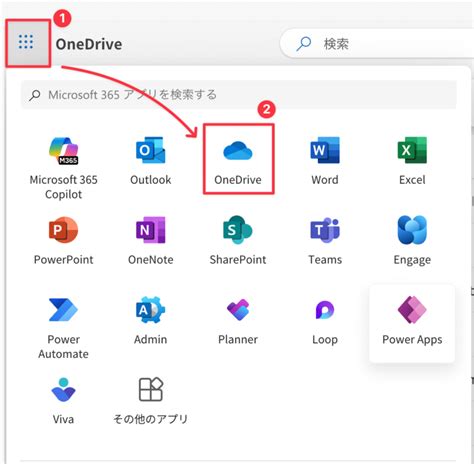Click the 検索 search box in header
Image resolution: width=474 pixels, height=464 pixels.
[x=377, y=43]
